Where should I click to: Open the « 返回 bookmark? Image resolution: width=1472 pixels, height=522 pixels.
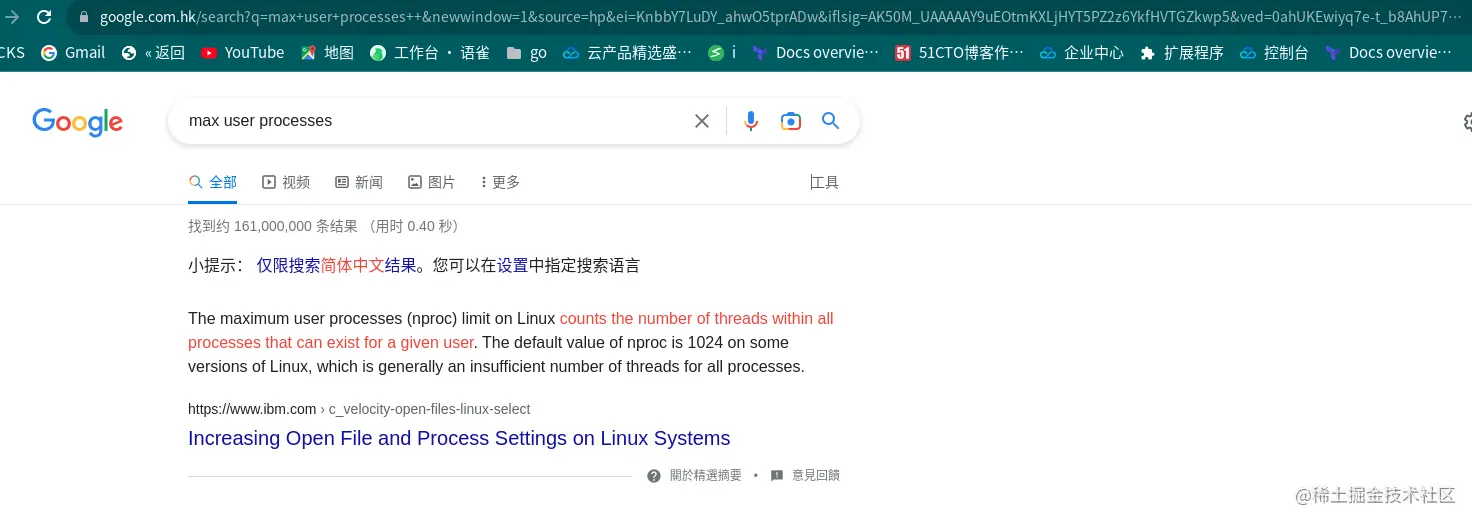point(152,53)
